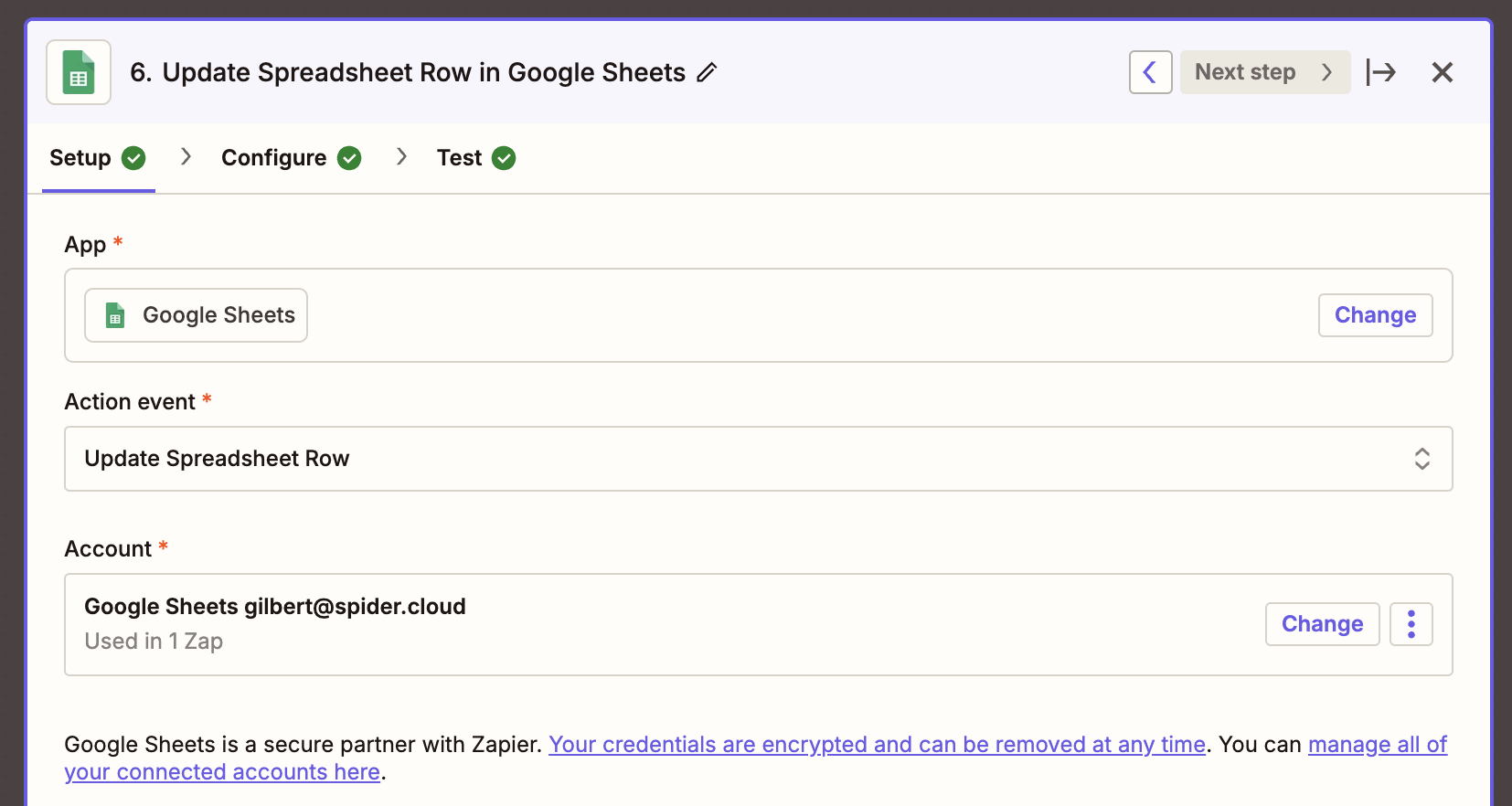Click chevron between Setup and Configure
Viewport: 1512px width, 806px height.
point(186,157)
